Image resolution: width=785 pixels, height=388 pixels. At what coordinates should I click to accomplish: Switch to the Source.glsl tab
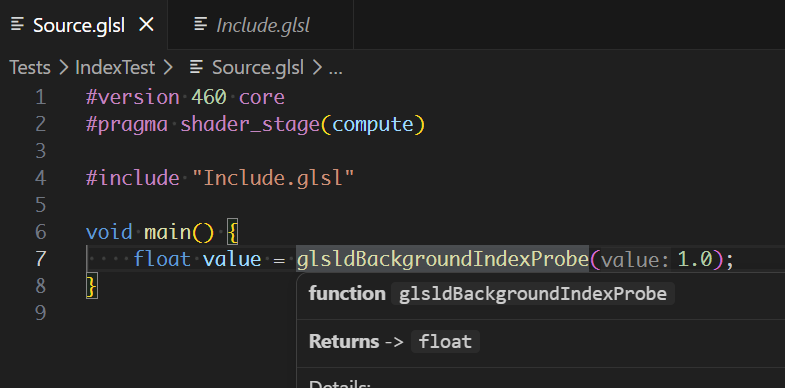tap(79, 25)
